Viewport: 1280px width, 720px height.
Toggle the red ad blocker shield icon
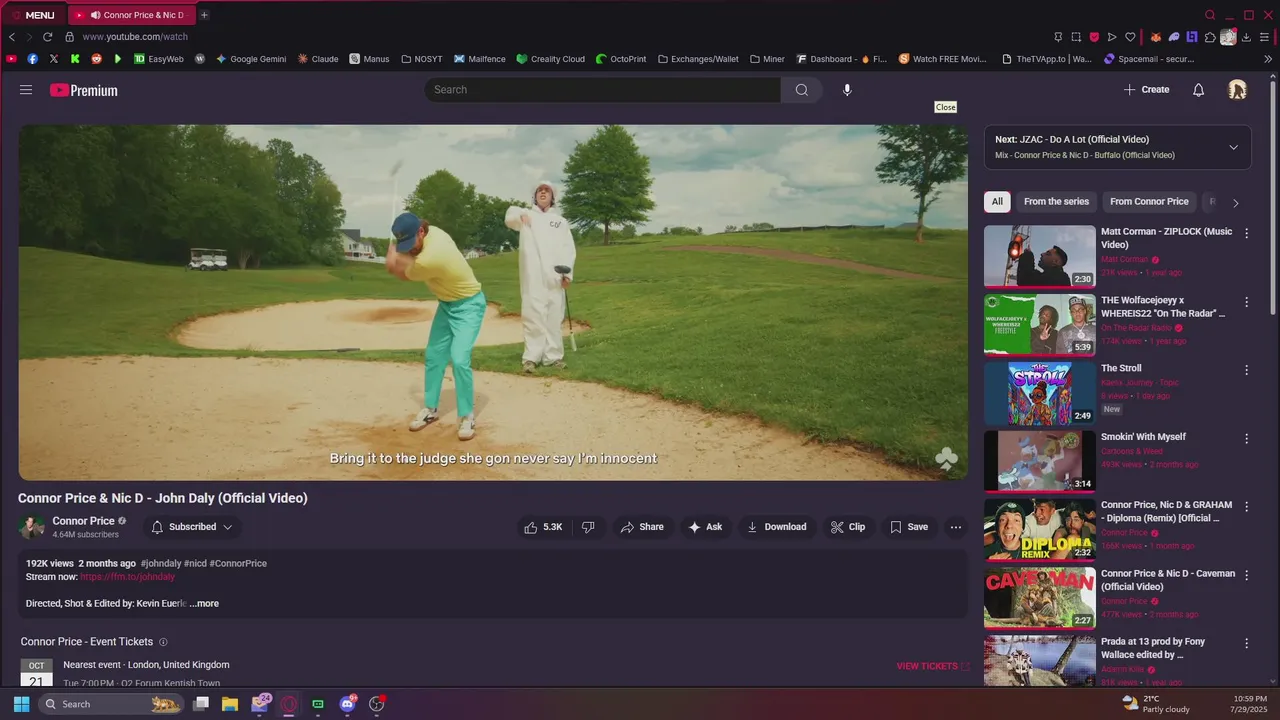[x=1094, y=37]
